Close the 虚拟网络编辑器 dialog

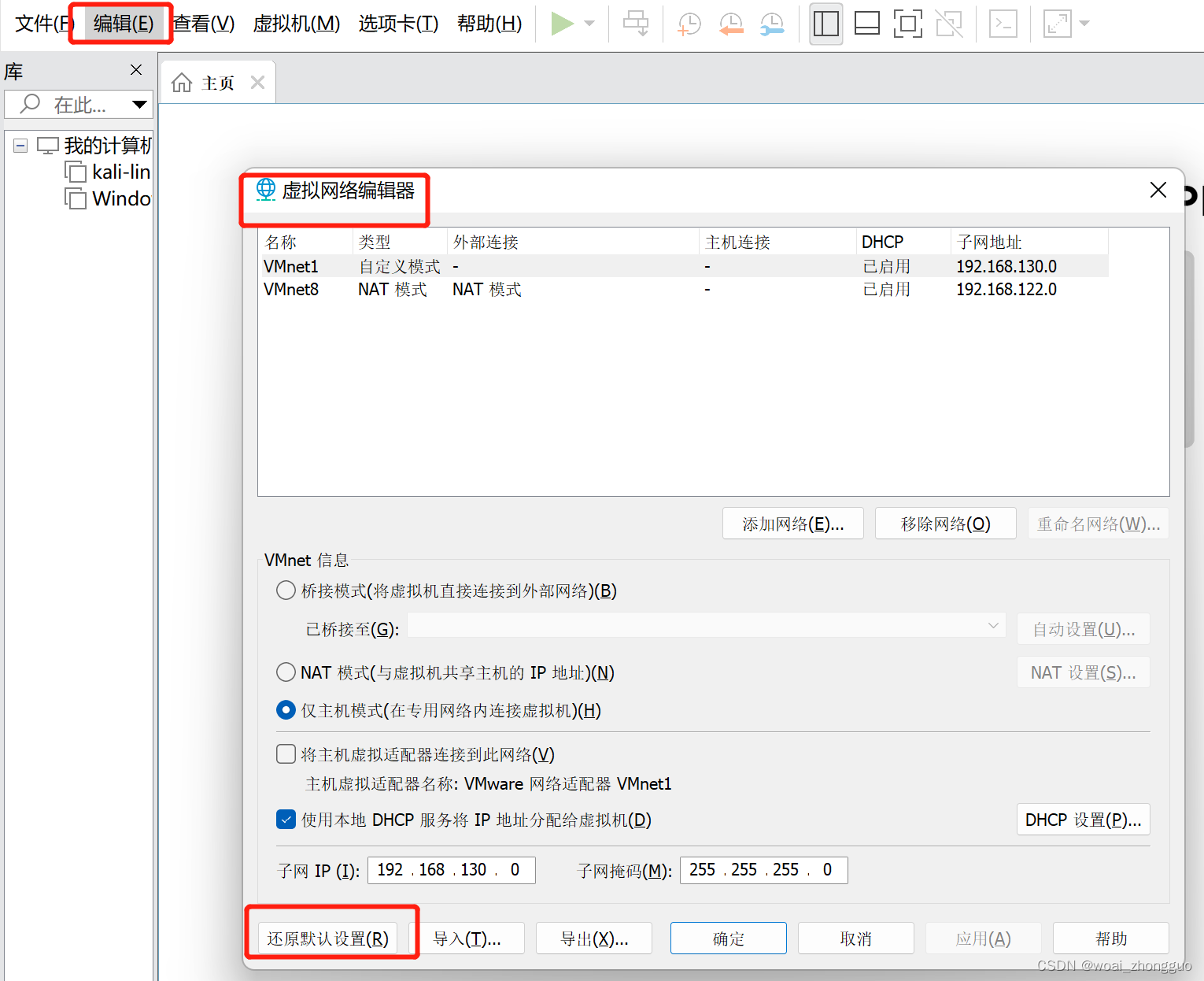coord(1158,190)
